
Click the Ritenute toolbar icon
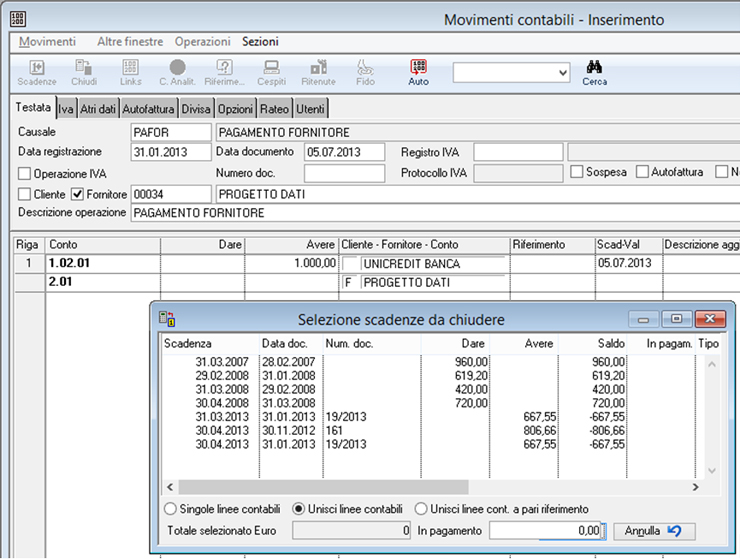click(x=318, y=72)
